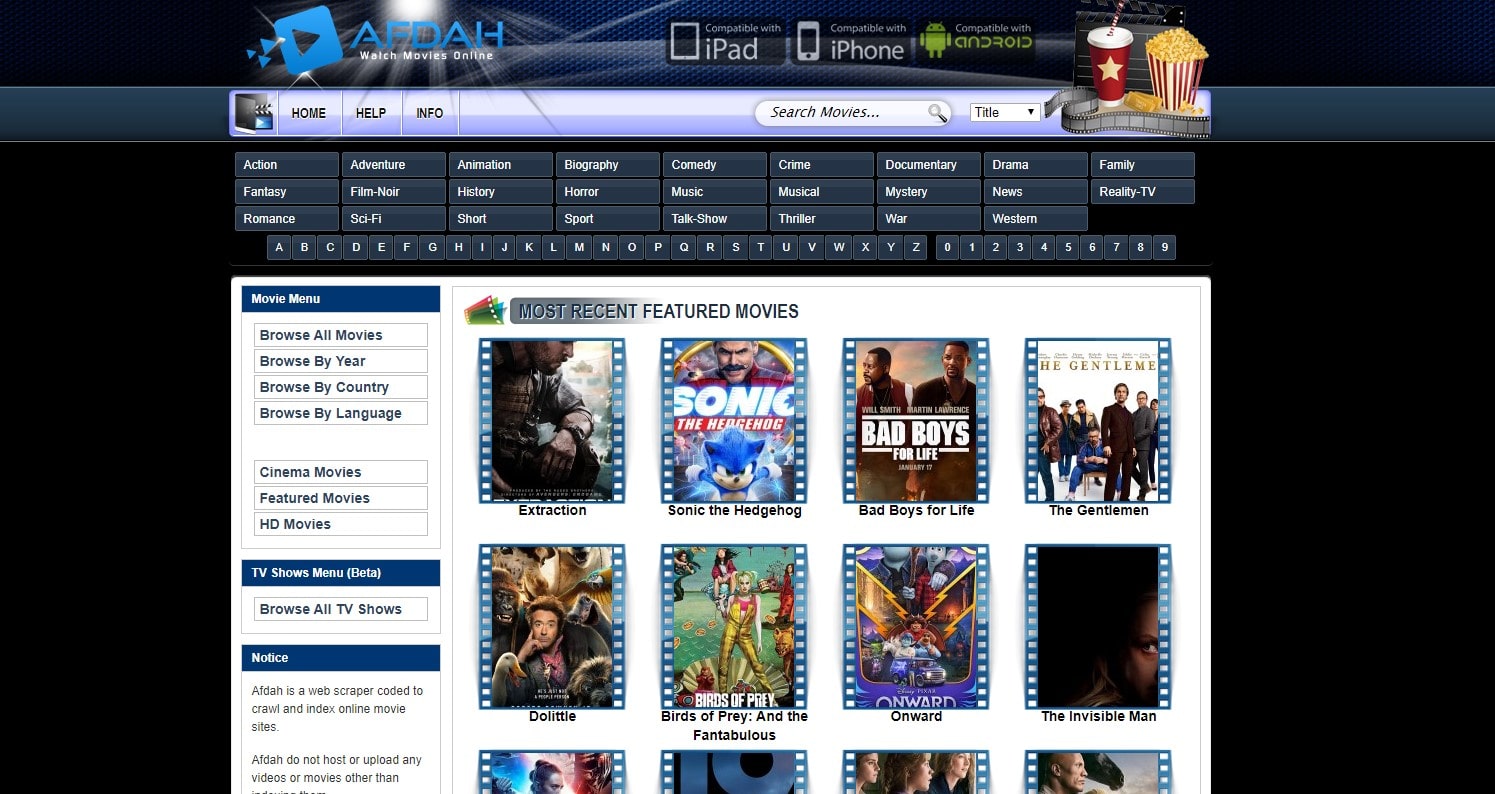1495x794 pixels.
Task: Filter movies by letter Z
Action: 915,248
